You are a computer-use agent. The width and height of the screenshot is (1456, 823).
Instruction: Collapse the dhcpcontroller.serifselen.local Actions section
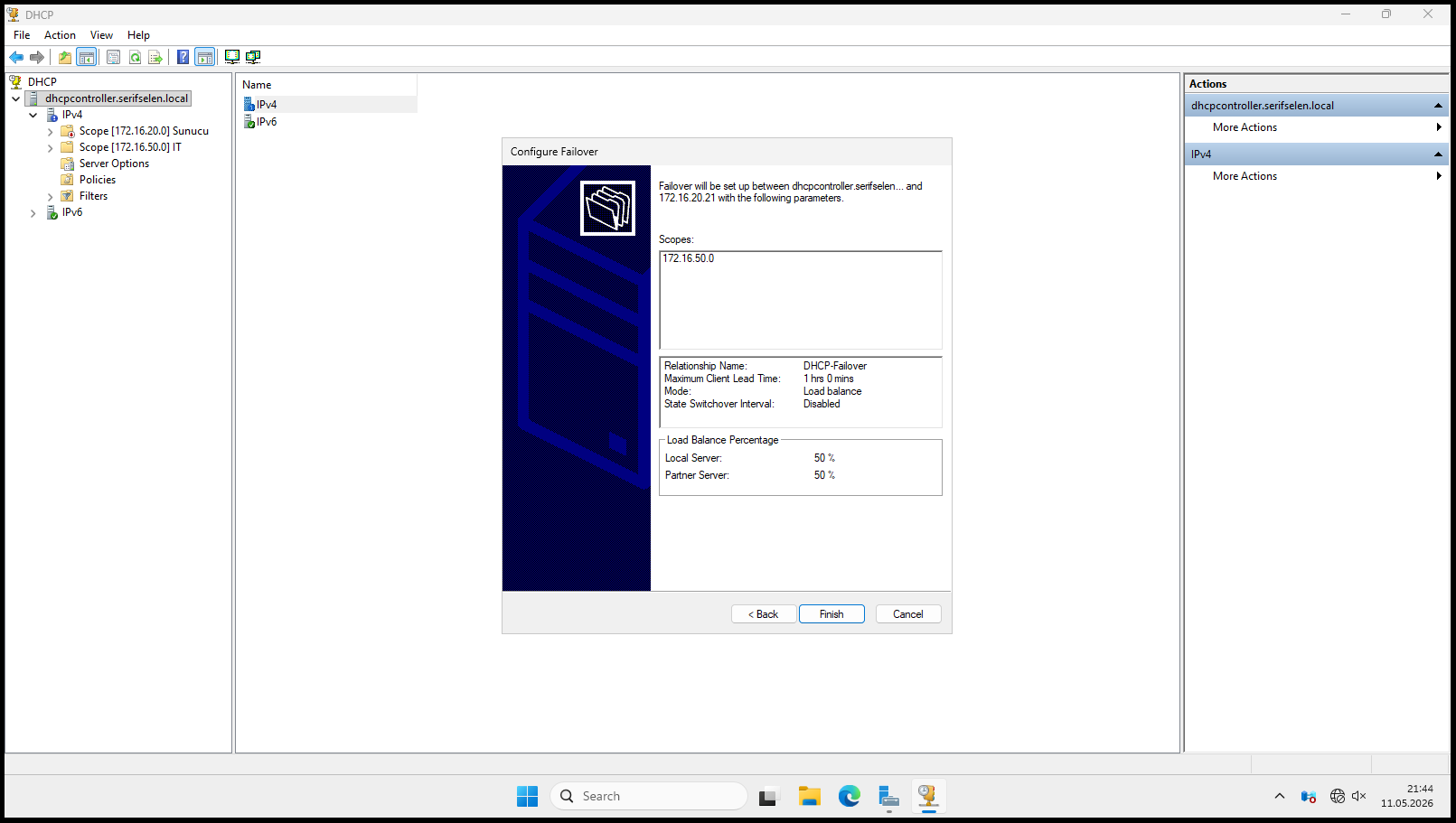click(1438, 106)
